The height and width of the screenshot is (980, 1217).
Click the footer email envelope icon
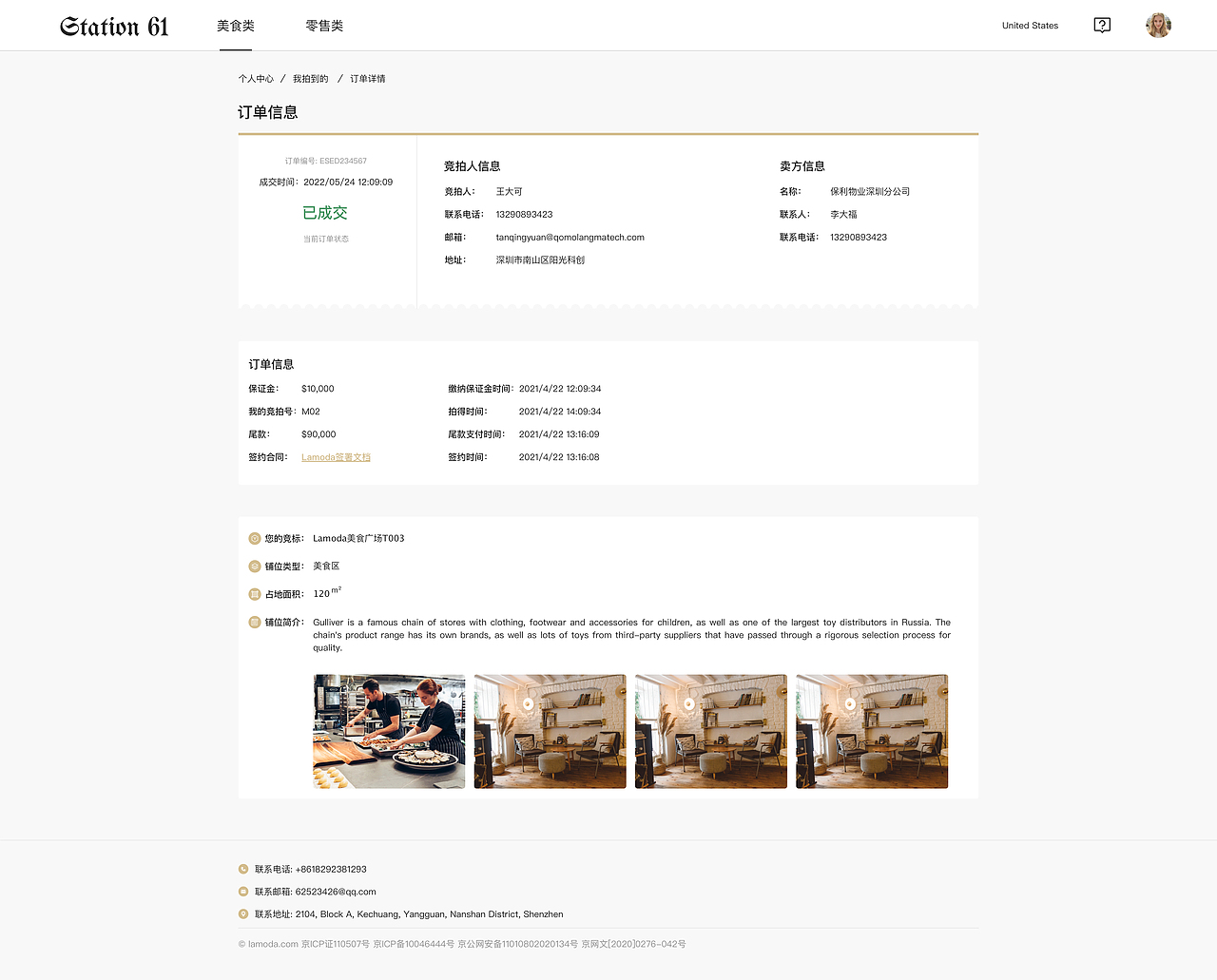click(x=243, y=892)
